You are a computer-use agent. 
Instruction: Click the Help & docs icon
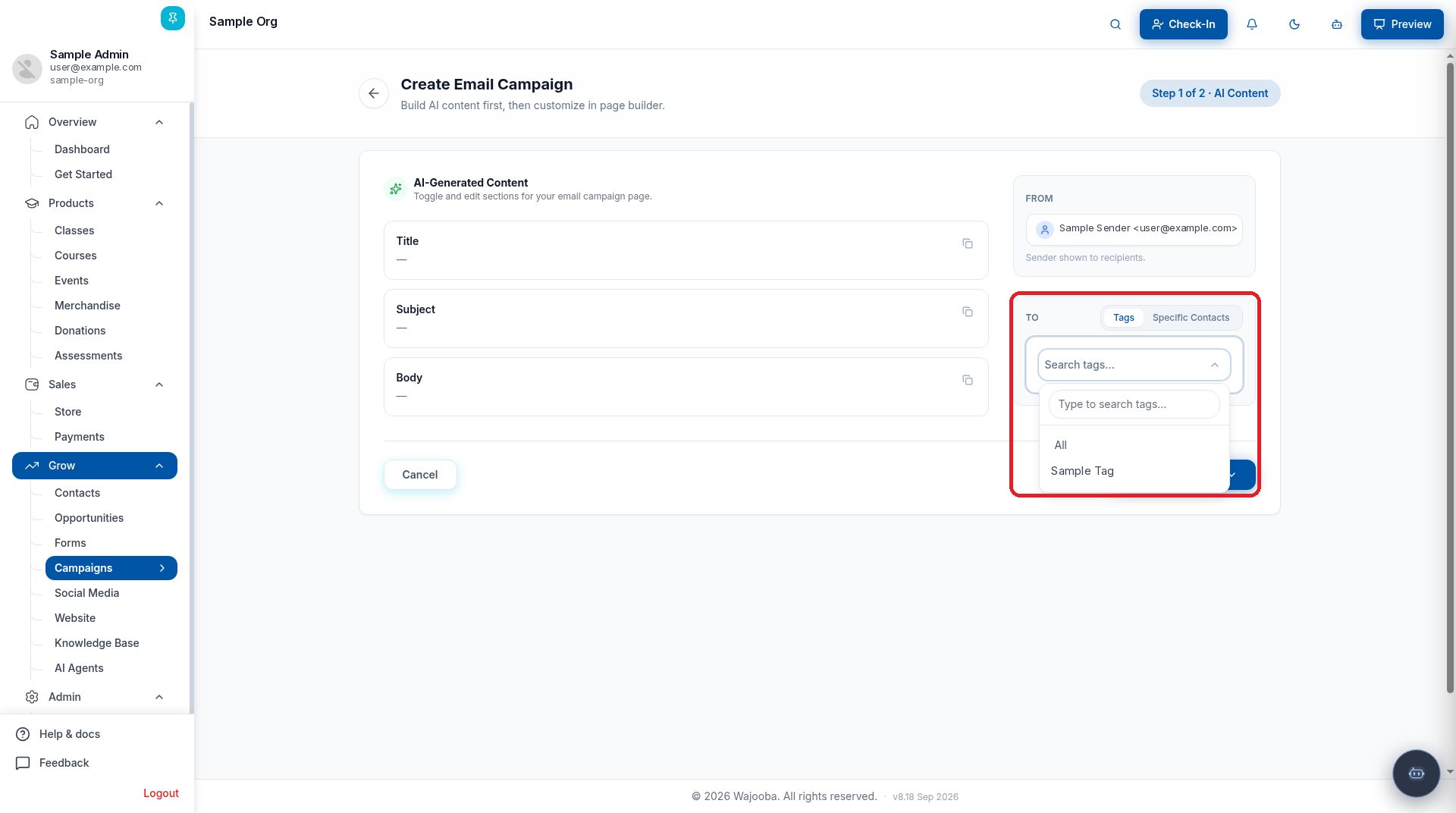tap(23, 734)
